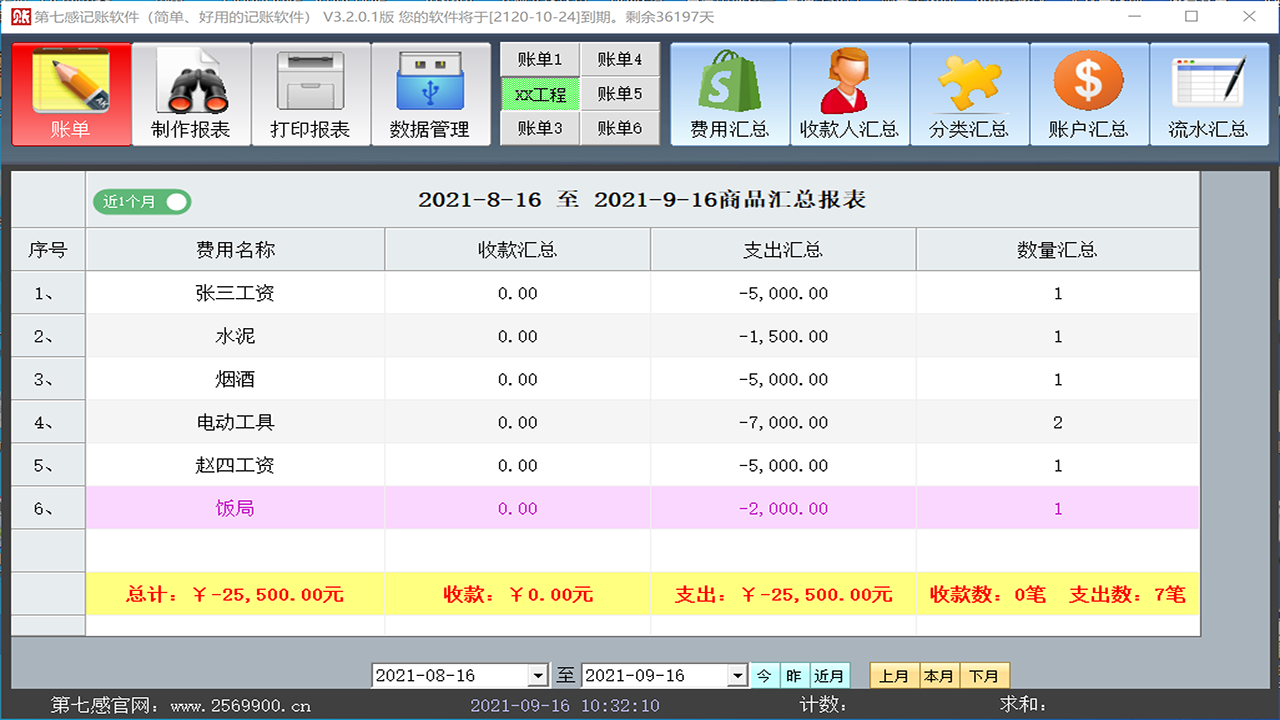Click the 账户汇总 dollar icon

click(1089, 93)
